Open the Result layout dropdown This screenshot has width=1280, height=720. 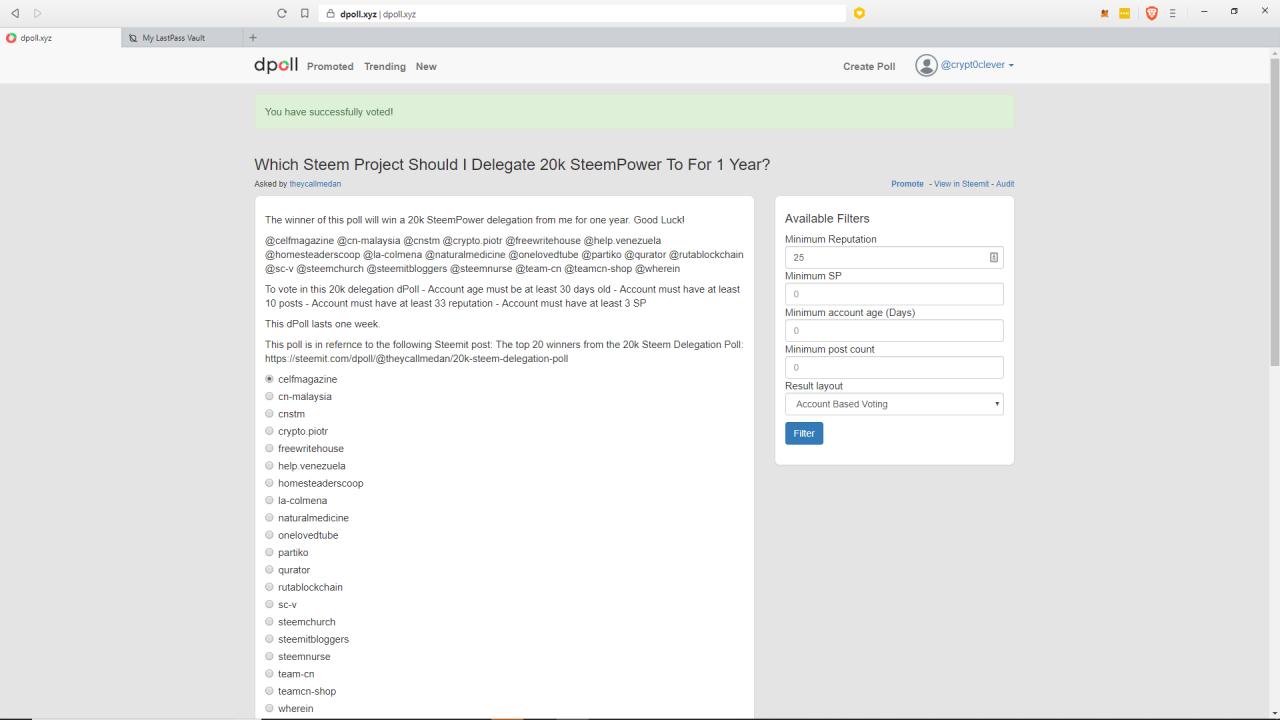pyautogui.click(x=894, y=404)
